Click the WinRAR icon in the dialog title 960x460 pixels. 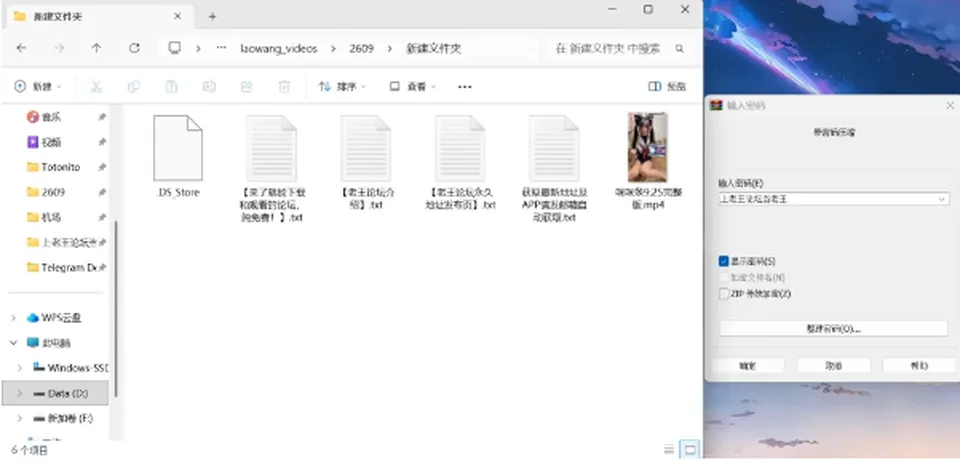tap(716, 106)
